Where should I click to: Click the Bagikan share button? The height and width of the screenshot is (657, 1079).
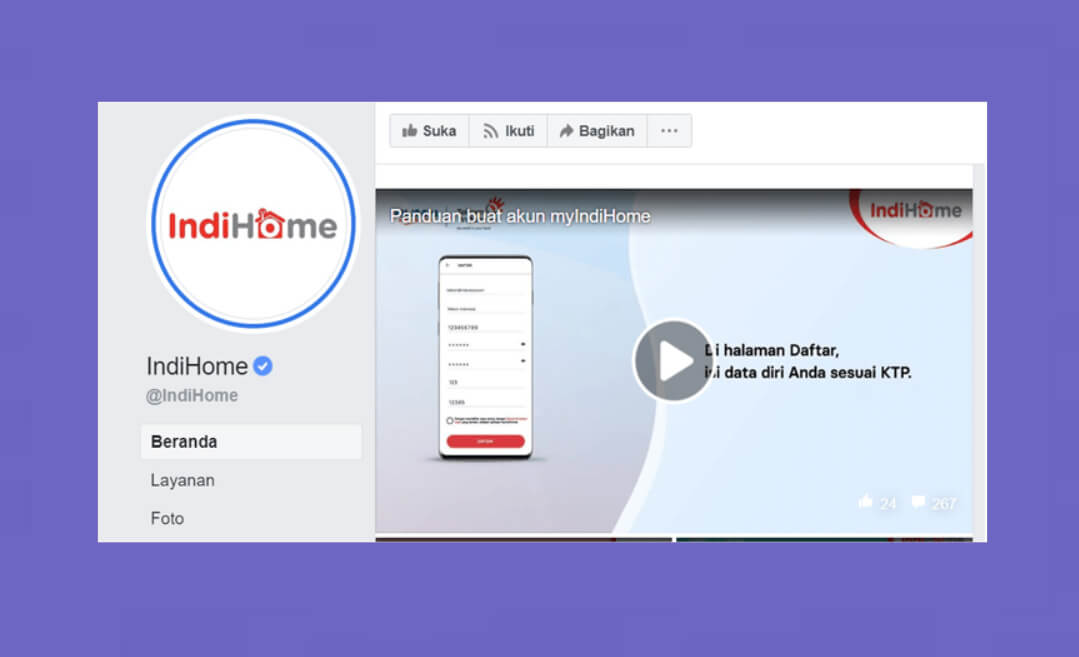tap(597, 131)
